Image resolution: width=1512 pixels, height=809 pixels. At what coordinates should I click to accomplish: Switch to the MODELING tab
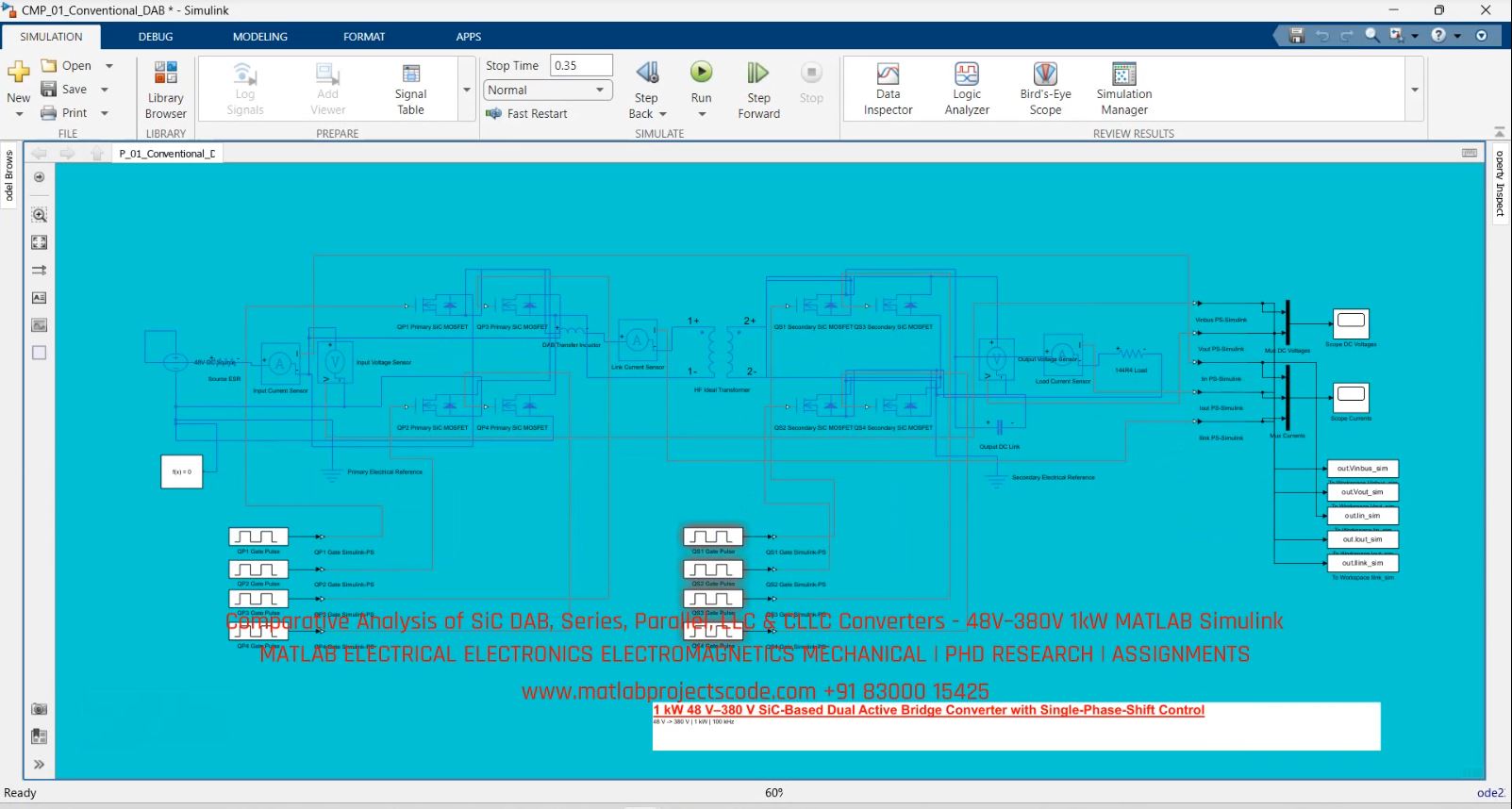click(x=260, y=37)
